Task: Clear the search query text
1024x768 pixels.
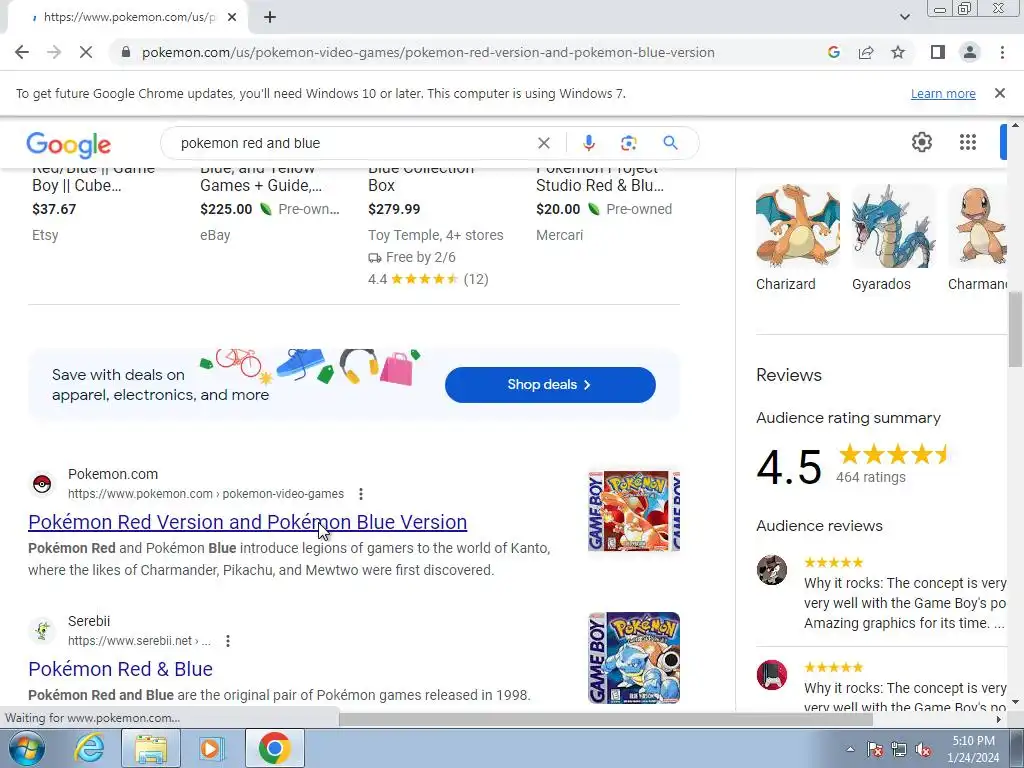Action: click(x=543, y=143)
